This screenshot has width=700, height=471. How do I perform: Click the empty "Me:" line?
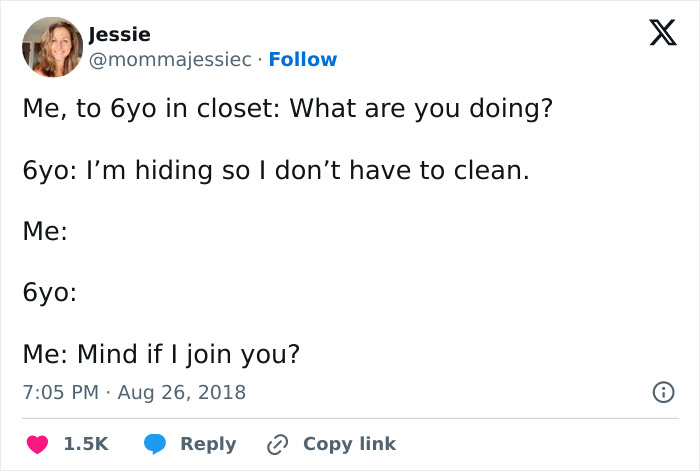(45, 232)
